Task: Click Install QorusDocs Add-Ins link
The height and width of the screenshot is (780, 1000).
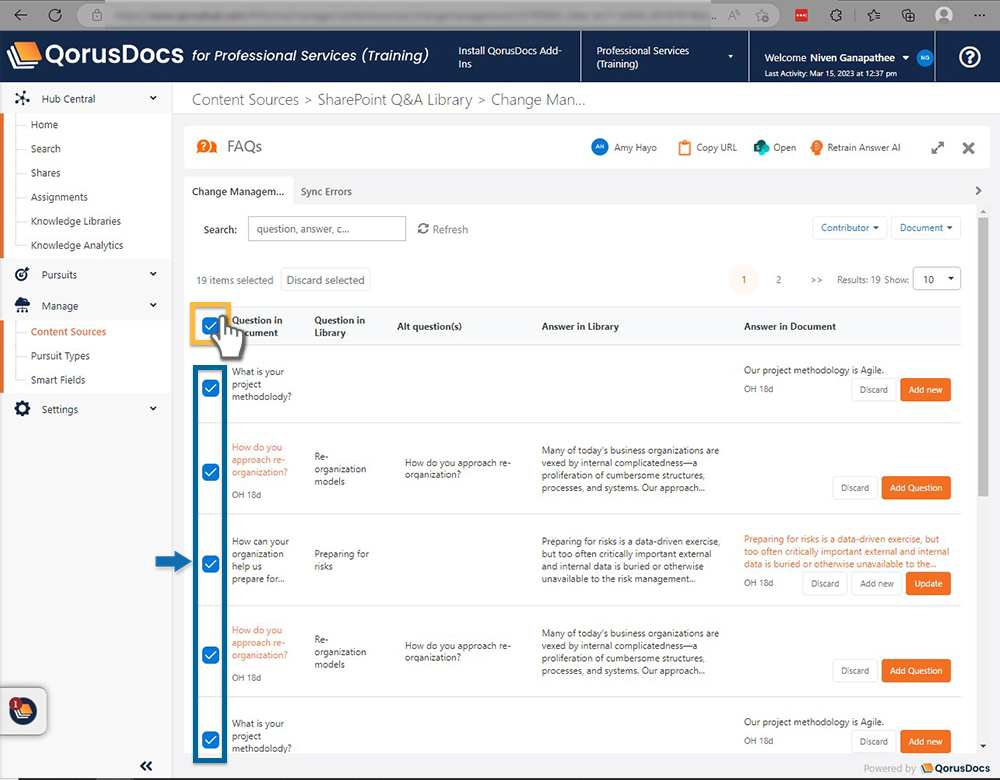Action: (510, 57)
